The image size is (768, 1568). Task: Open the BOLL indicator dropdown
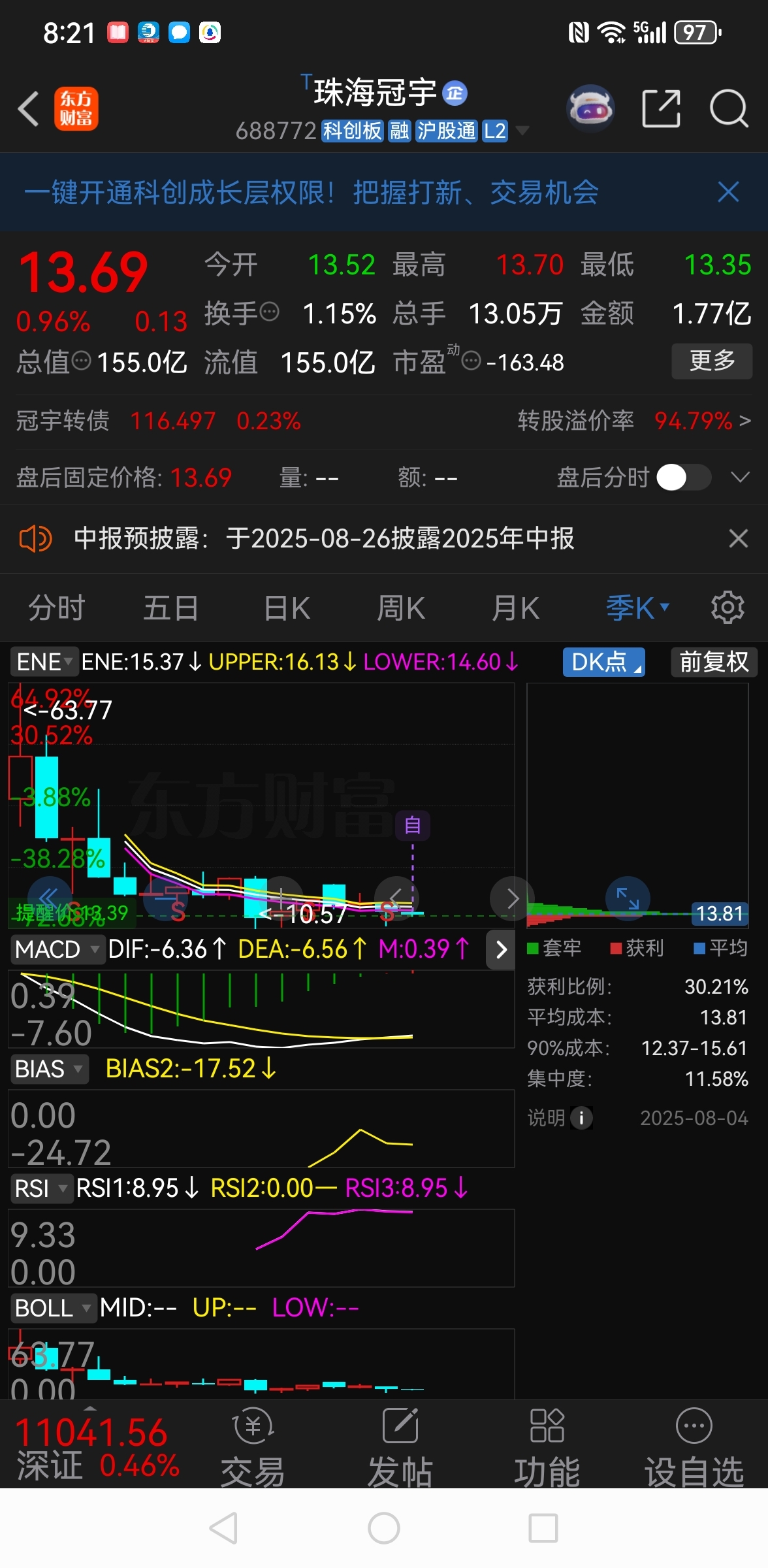[54, 1308]
